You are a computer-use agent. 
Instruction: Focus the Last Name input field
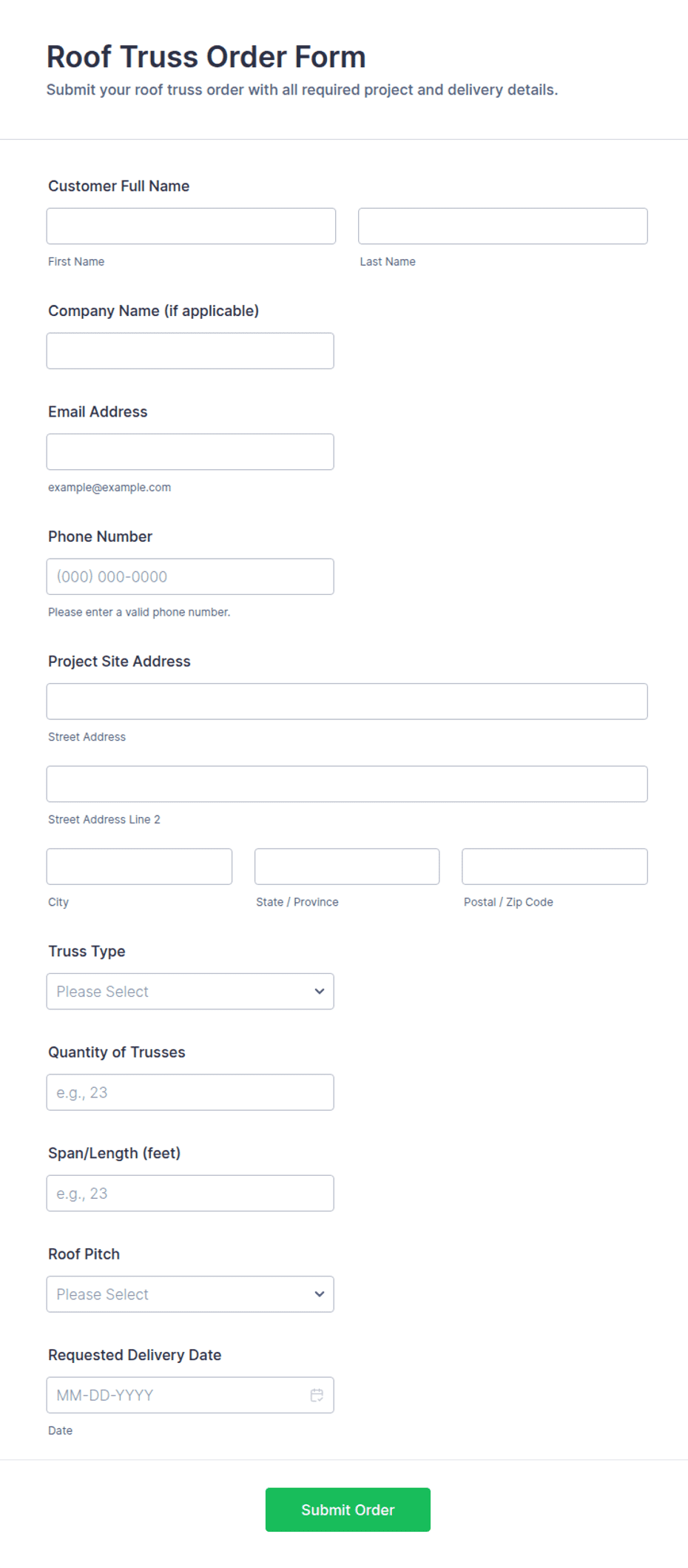pos(502,226)
